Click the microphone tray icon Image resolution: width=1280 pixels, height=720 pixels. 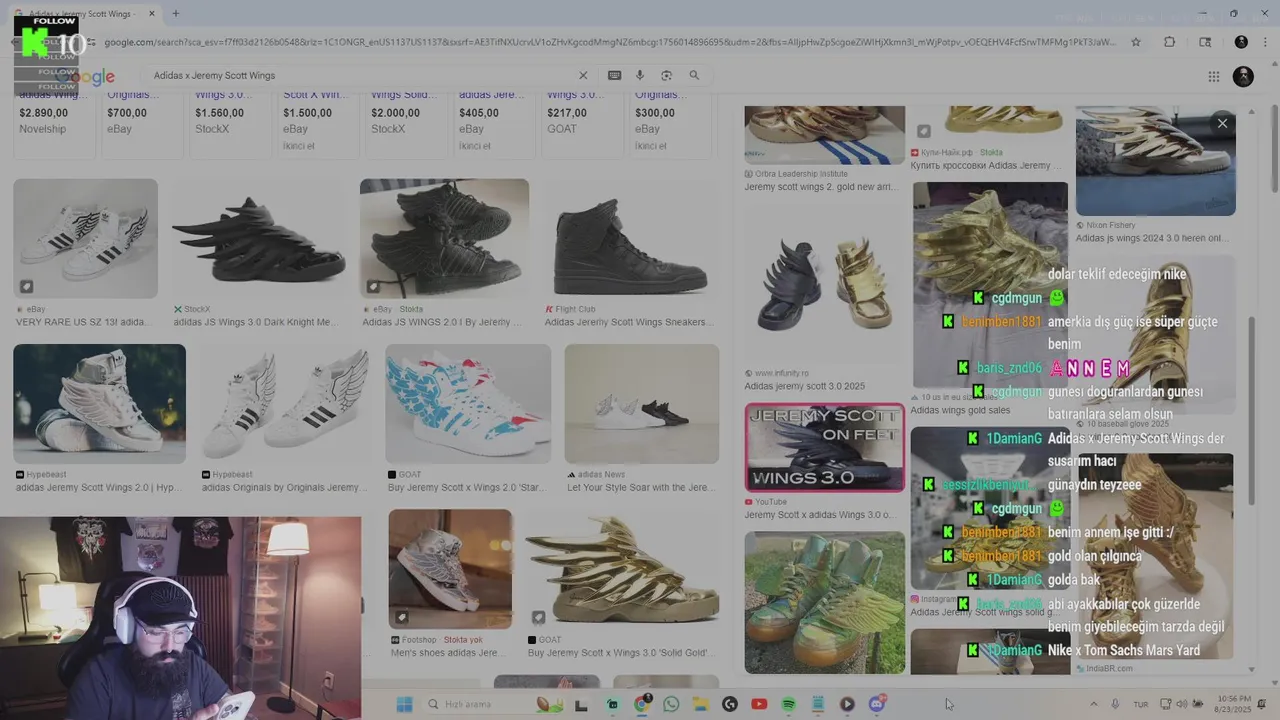point(1115,704)
